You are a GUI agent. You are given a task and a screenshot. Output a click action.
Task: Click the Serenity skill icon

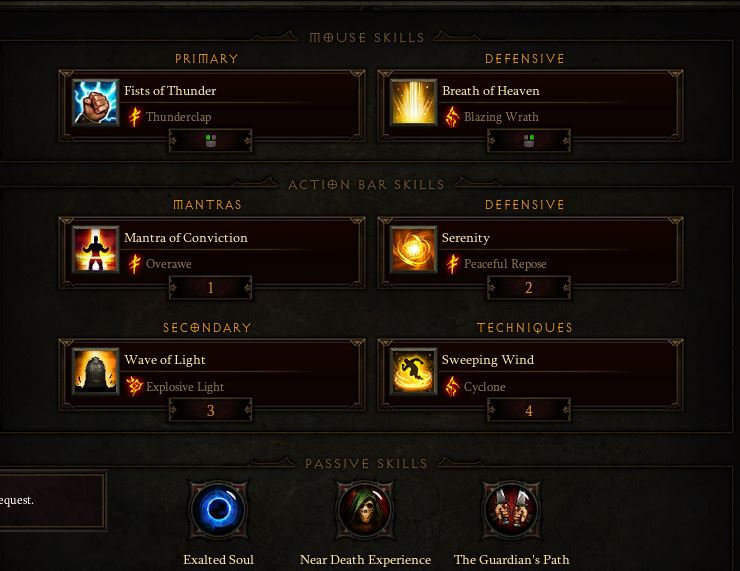coord(413,249)
